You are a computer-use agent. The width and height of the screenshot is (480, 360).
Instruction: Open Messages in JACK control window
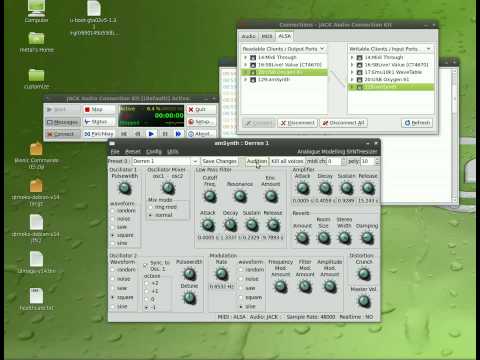[x=63, y=122]
